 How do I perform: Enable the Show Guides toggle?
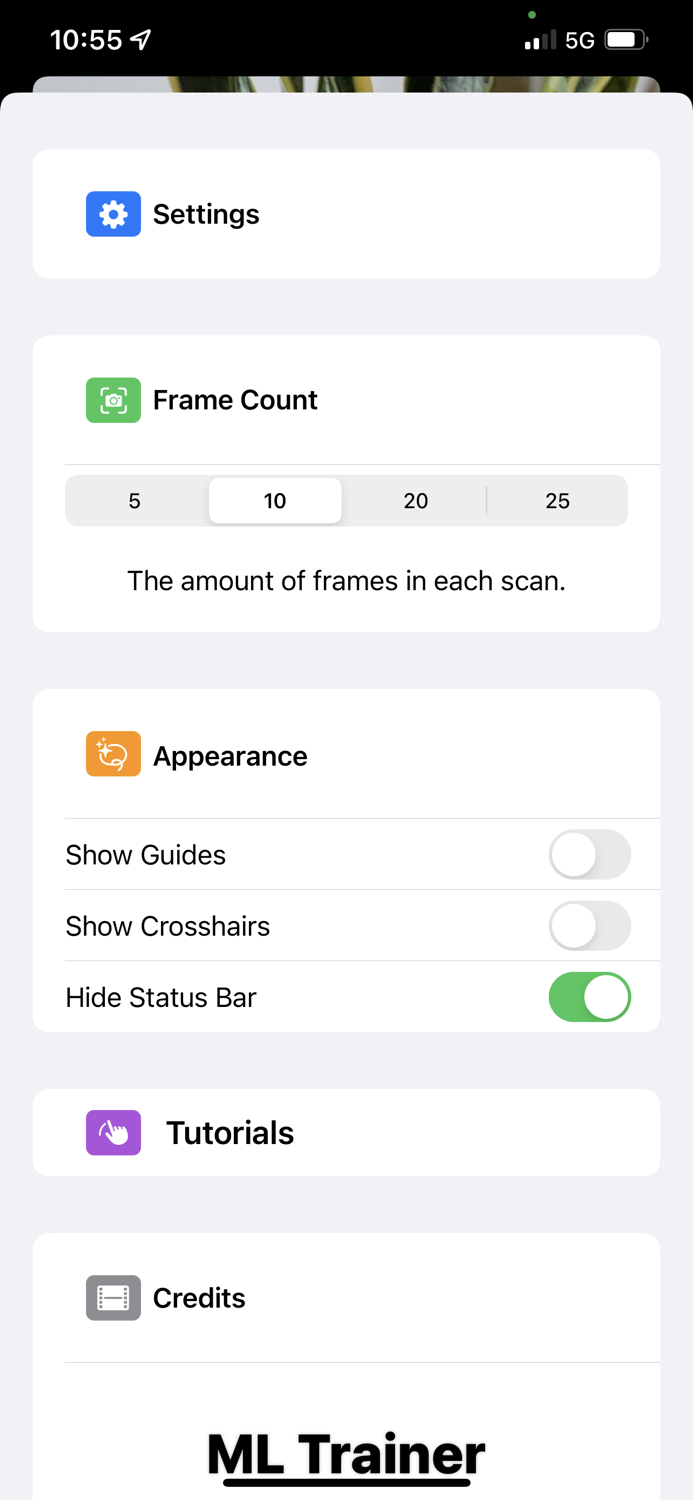(x=589, y=855)
